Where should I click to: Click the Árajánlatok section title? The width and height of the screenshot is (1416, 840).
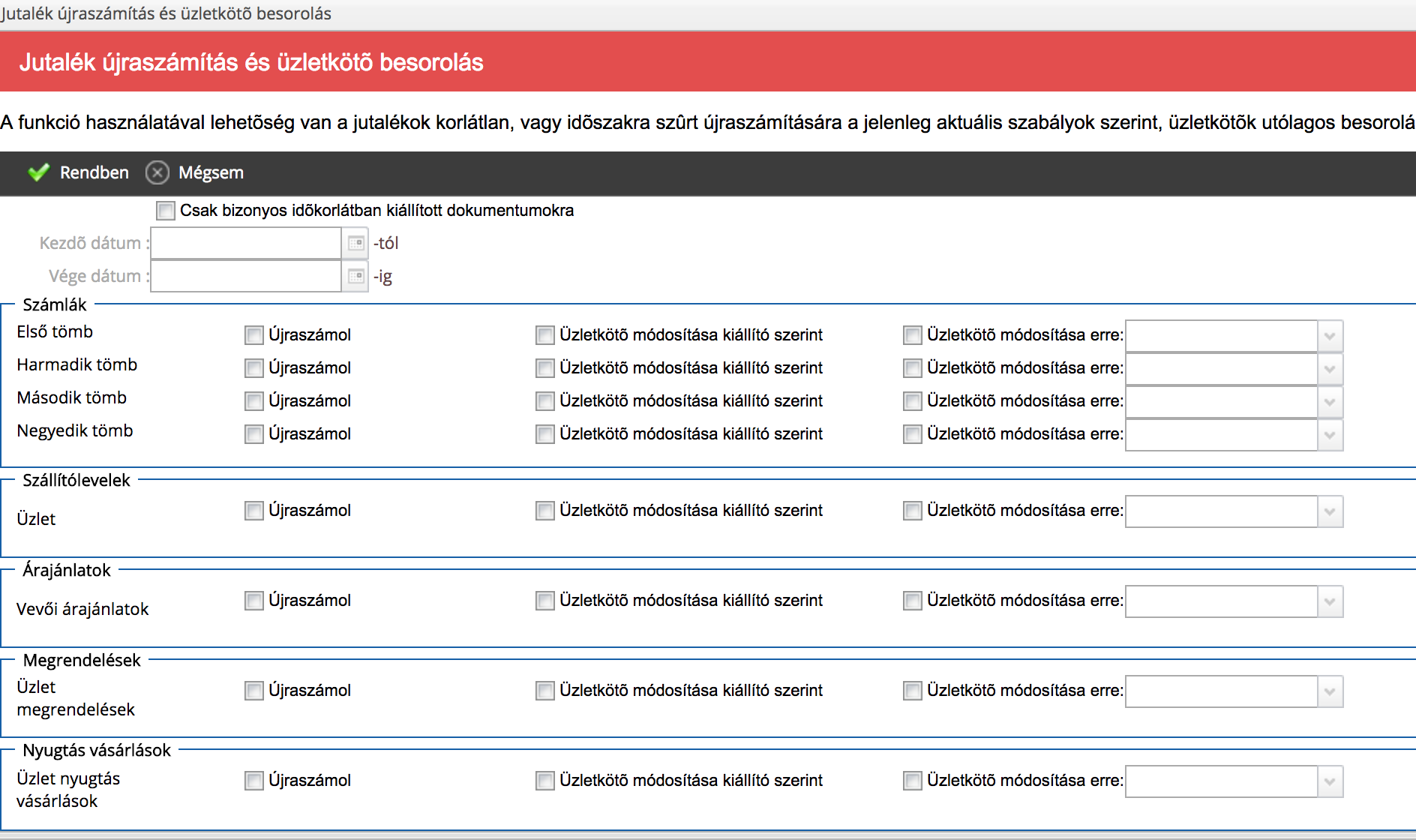coord(67,570)
